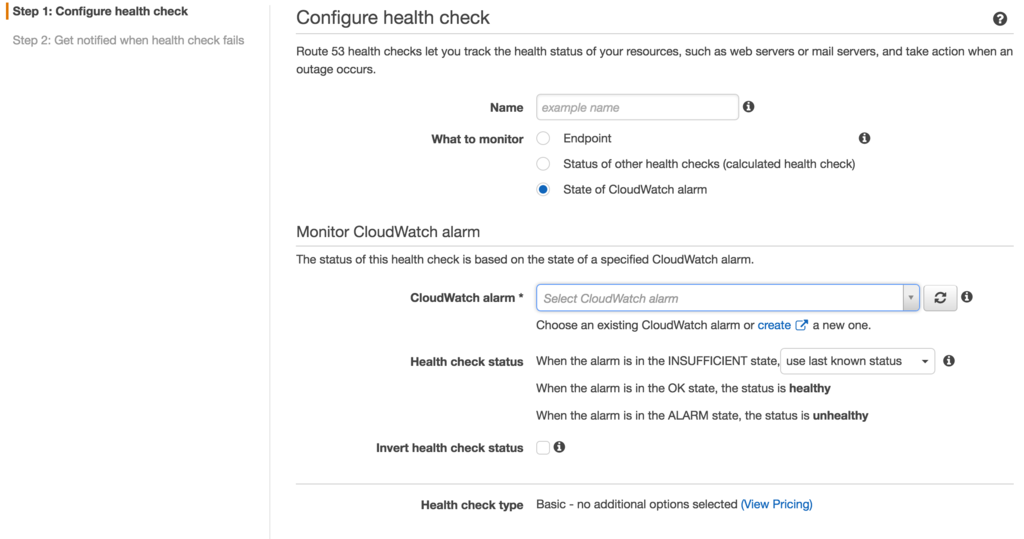Viewport: 1024px width, 539px height.
Task: Click info icon next to INSUFFICIENT state dropdown
Action: click(949, 361)
